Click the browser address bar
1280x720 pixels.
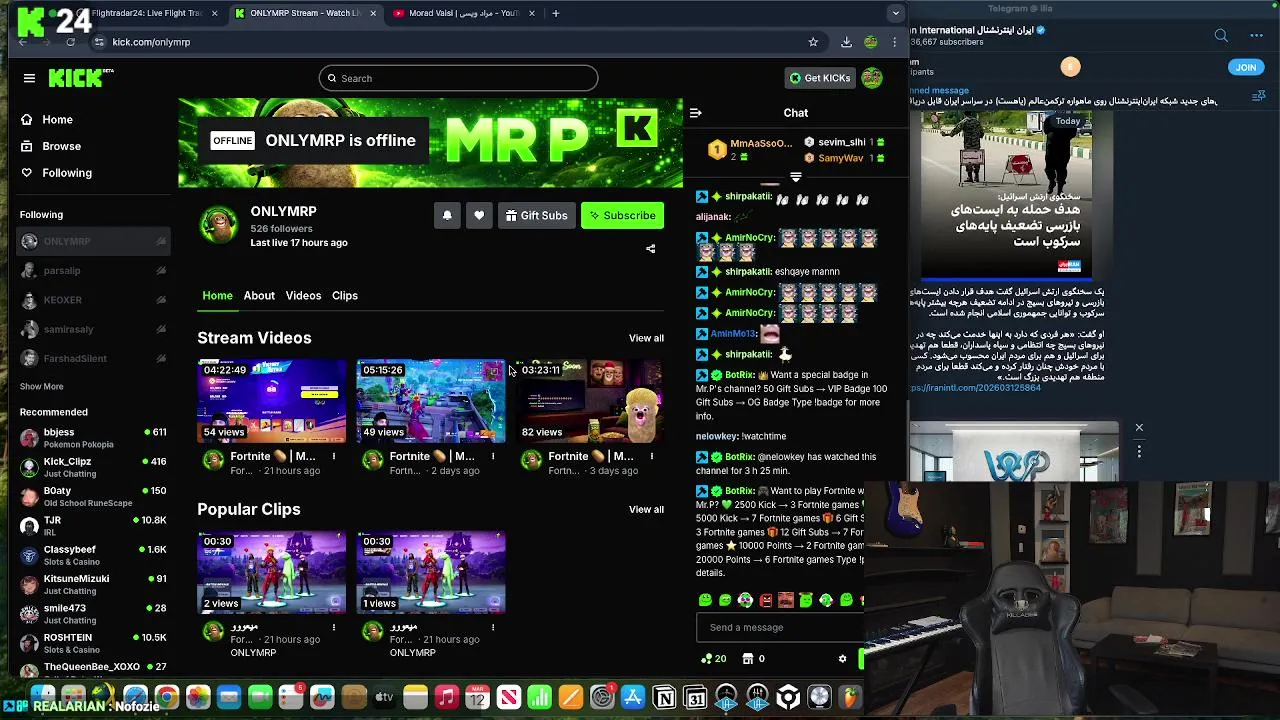450,42
